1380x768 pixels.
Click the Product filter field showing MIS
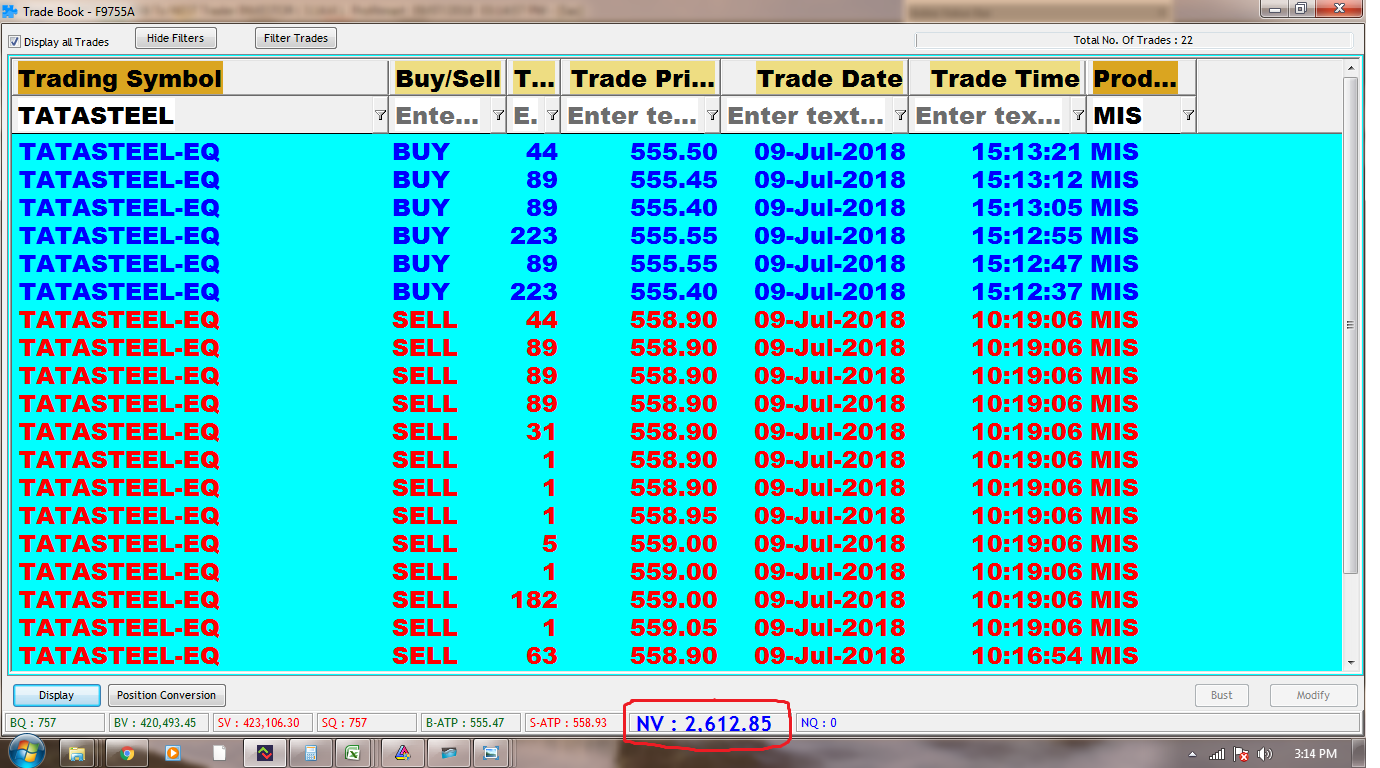pyautogui.click(x=1134, y=116)
